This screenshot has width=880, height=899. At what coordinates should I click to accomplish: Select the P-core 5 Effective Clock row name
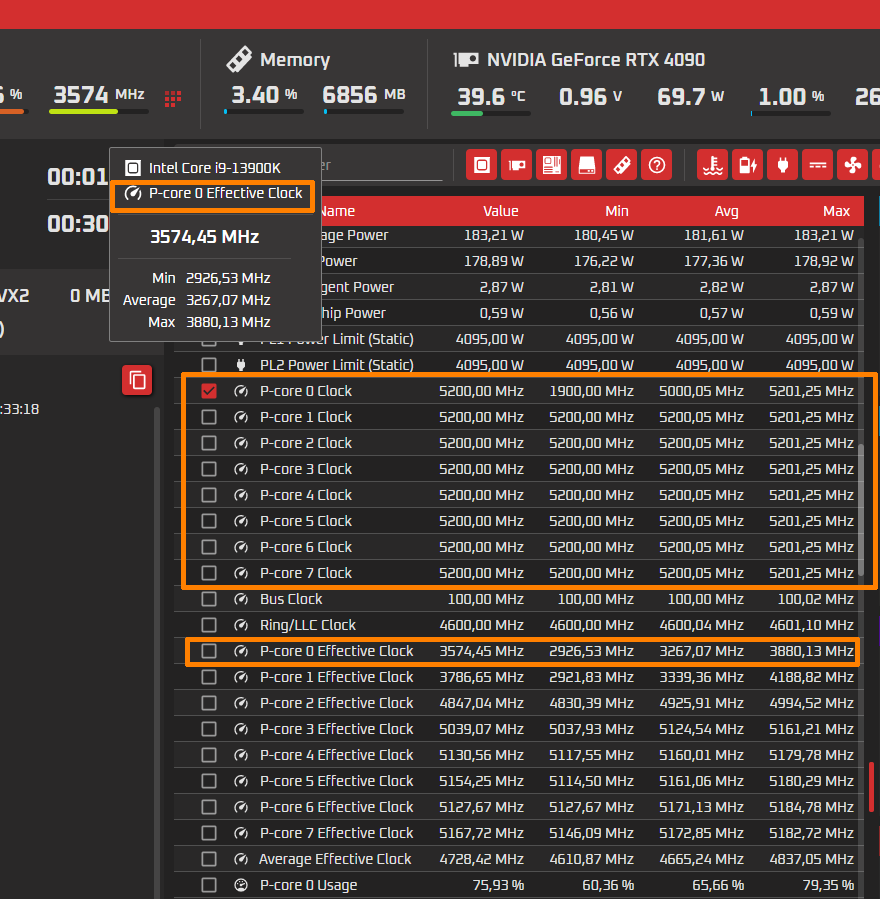(337, 781)
